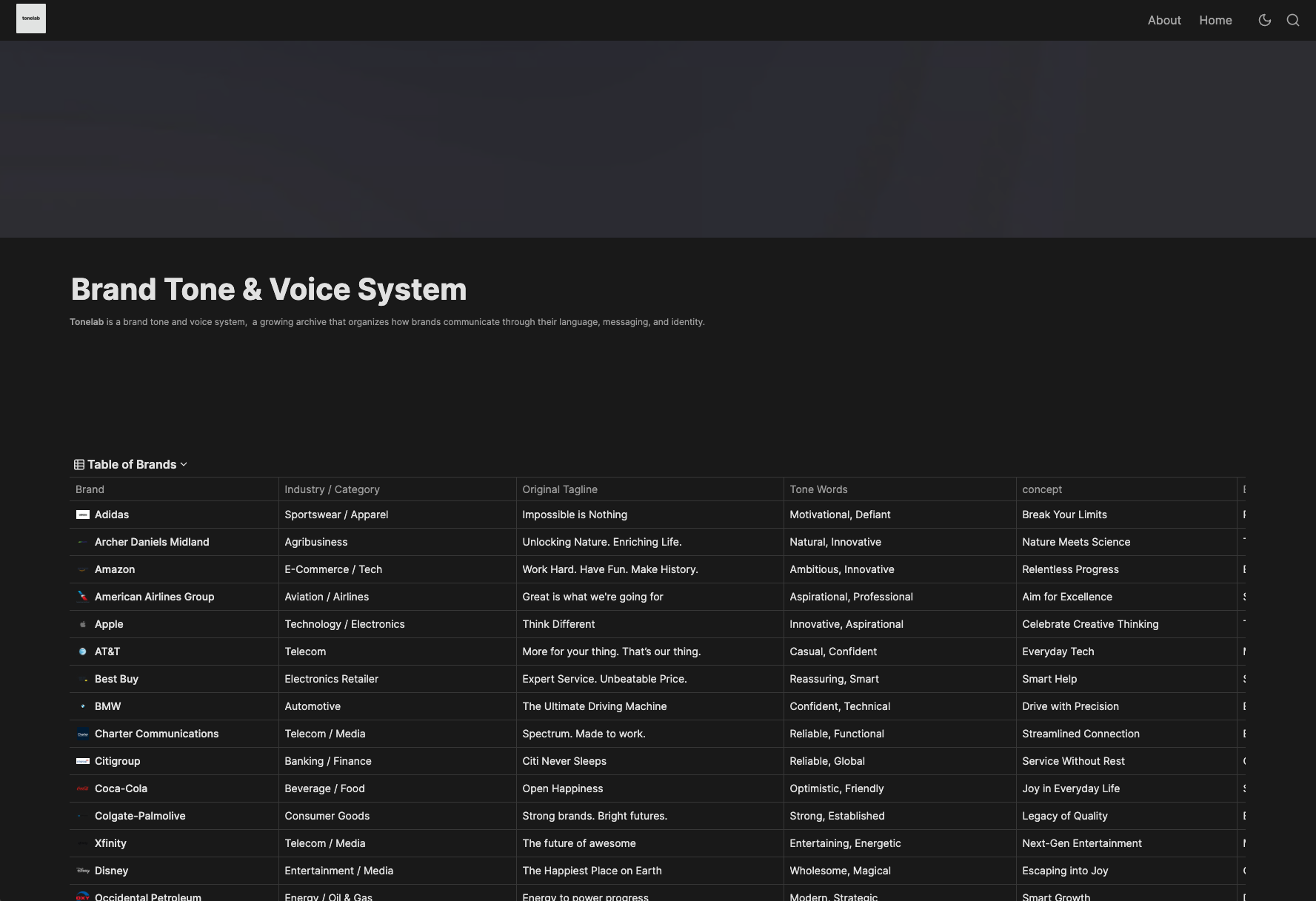
Task: Click the Tonelab logo in header
Action: coord(31,19)
